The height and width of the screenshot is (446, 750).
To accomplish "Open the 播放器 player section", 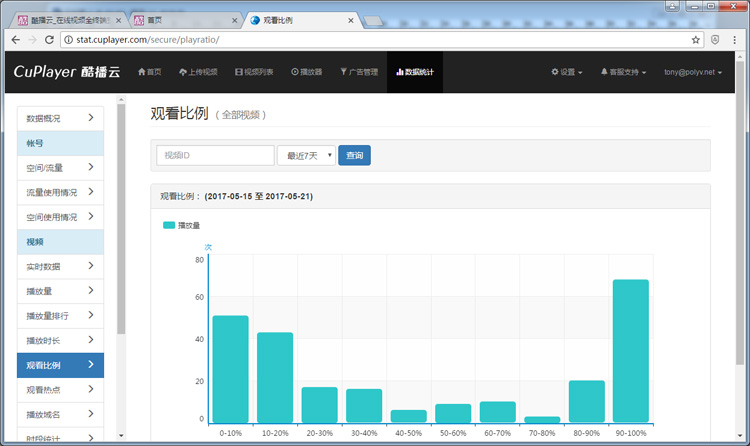I will [307, 72].
